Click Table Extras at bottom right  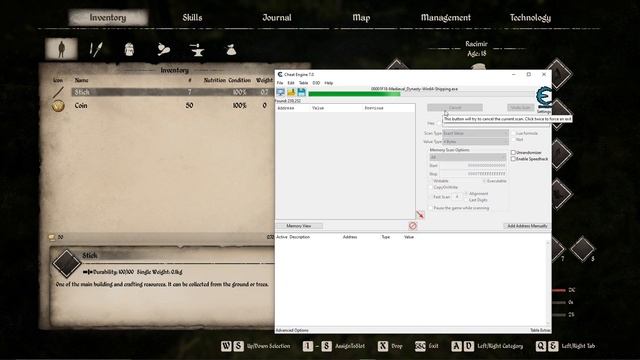pos(540,330)
